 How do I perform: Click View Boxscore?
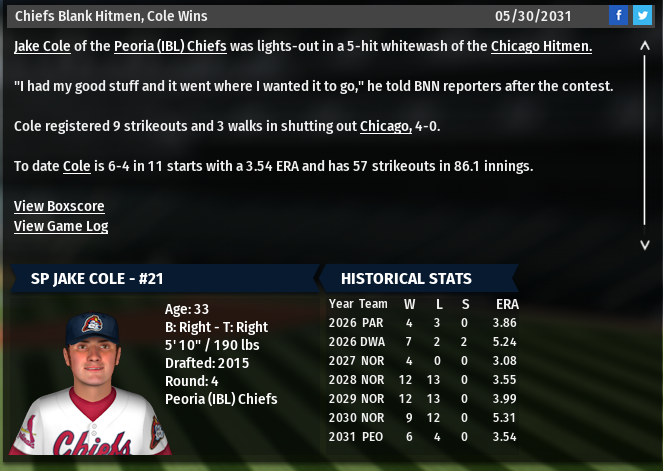59,206
